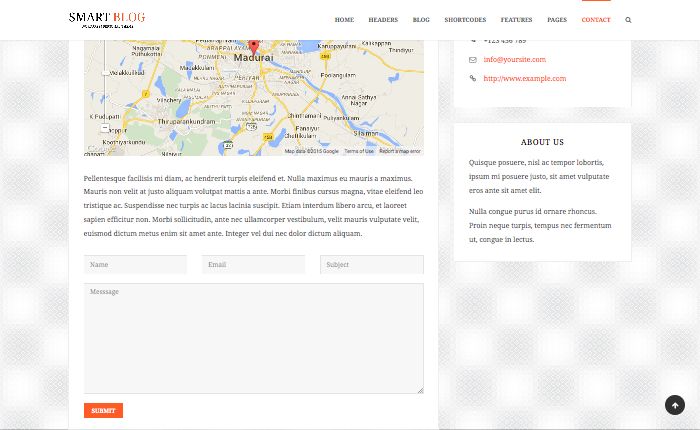Viewport: 700px width, 430px height.
Task: Click the scroll-to-top arrow button
Action: click(675, 405)
